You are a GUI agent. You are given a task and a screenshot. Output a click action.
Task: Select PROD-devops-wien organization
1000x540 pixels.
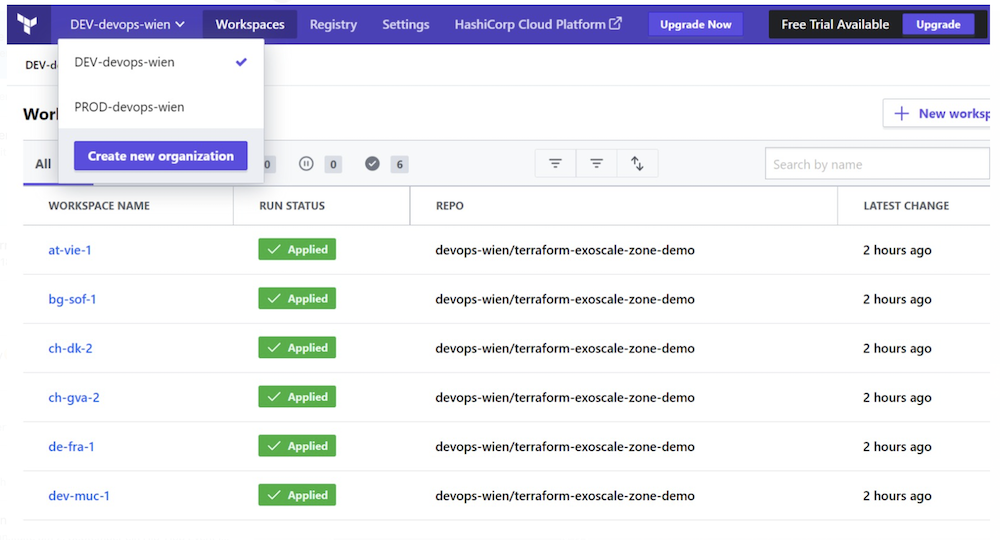[x=161, y=106]
